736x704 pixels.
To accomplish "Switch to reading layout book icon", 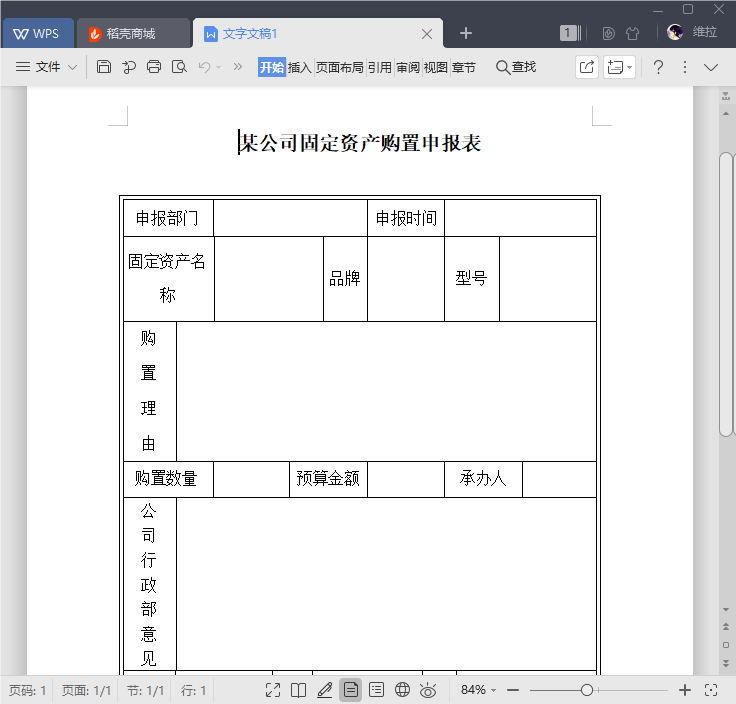I will (x=299, y=690).
